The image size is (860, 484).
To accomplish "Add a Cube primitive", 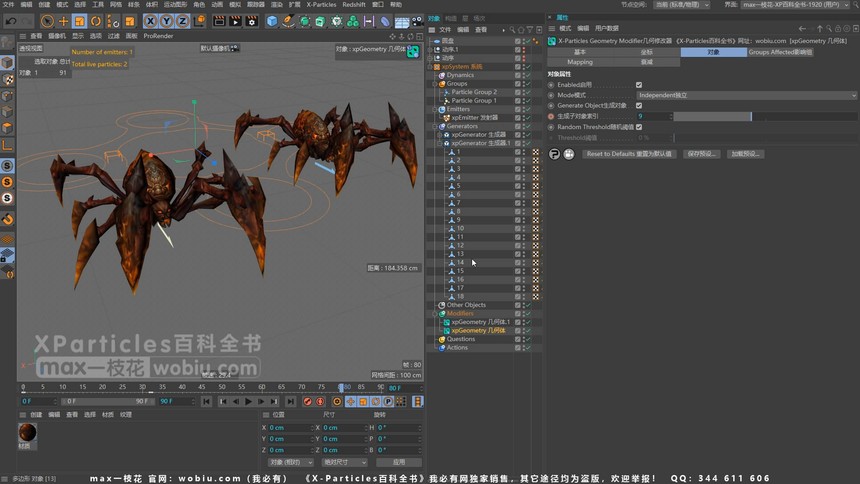I will pyautogui.click(x=272, y=21).
